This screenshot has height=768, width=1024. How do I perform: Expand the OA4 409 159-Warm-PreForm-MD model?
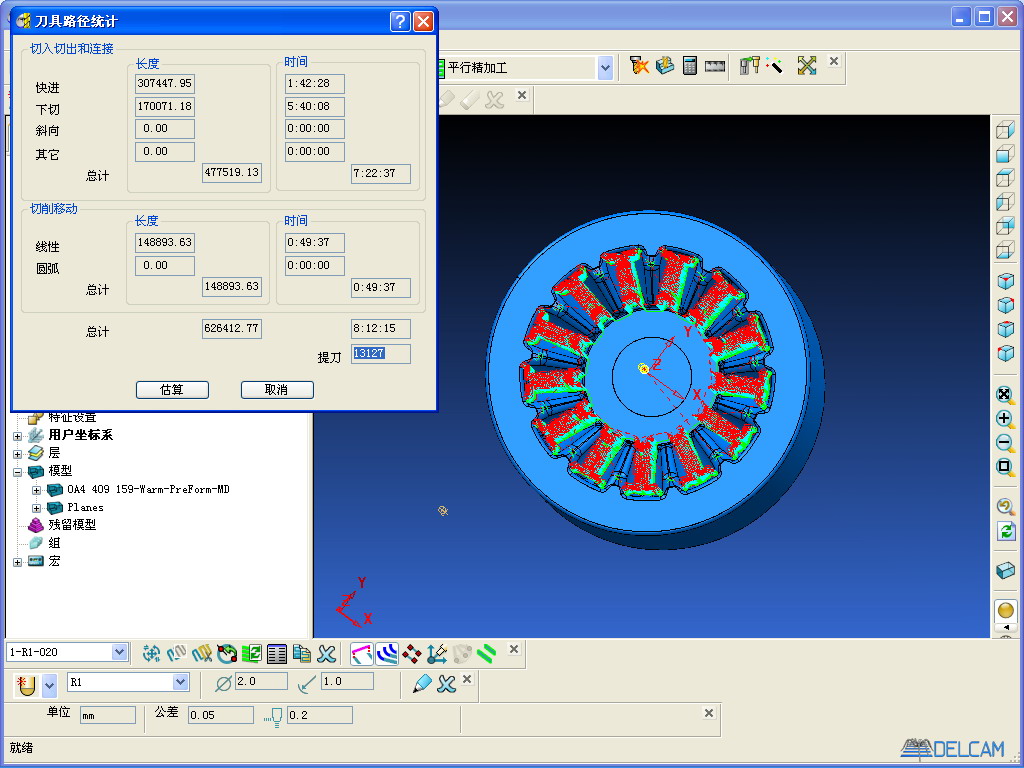(37, 490)
